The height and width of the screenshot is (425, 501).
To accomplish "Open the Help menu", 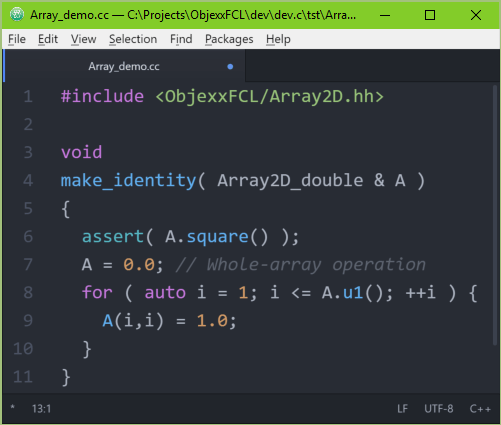I will coord(278,39).
